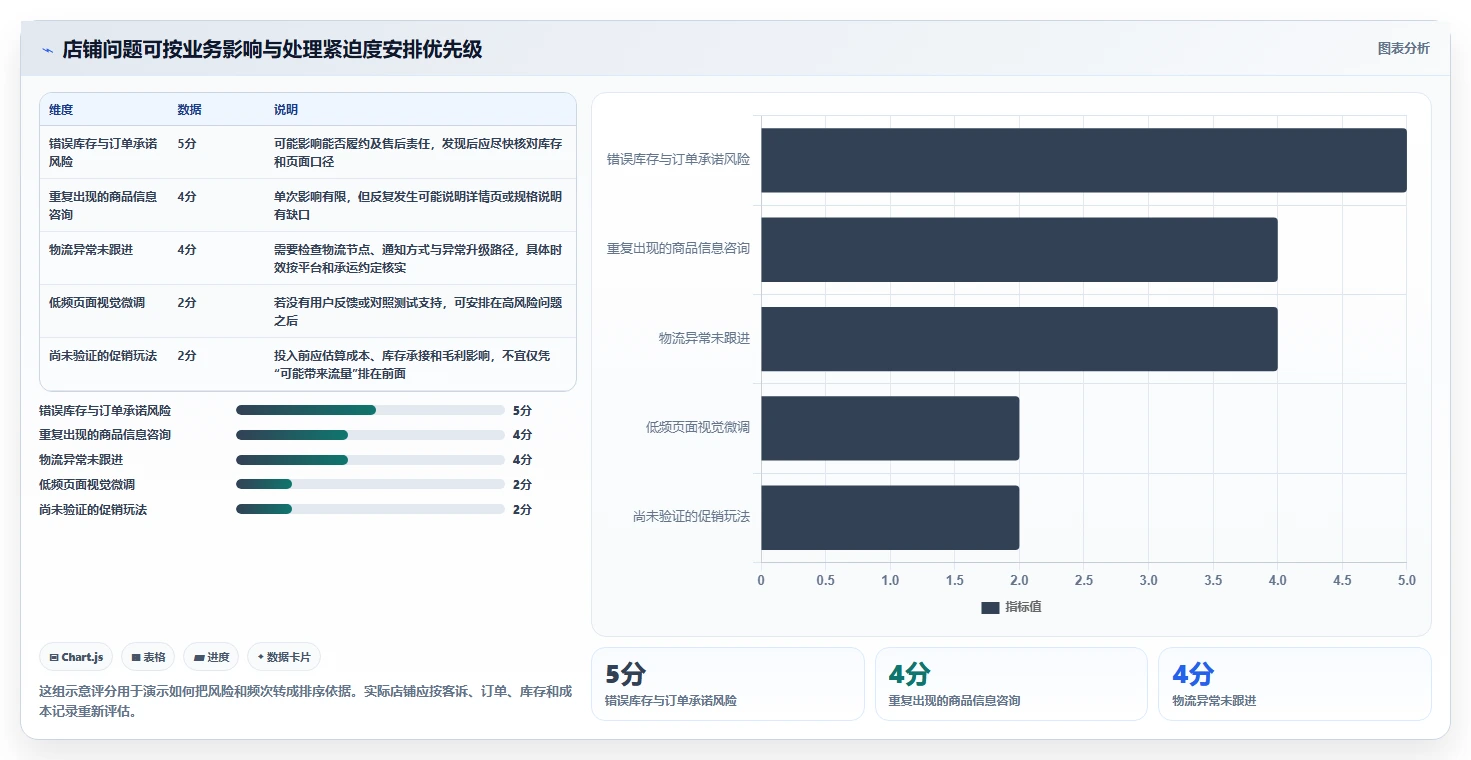Screen dimensions: 1471x760
Task: Click the chart y-axis label 物流异常未跟进
Action: [x=704, y=339]
